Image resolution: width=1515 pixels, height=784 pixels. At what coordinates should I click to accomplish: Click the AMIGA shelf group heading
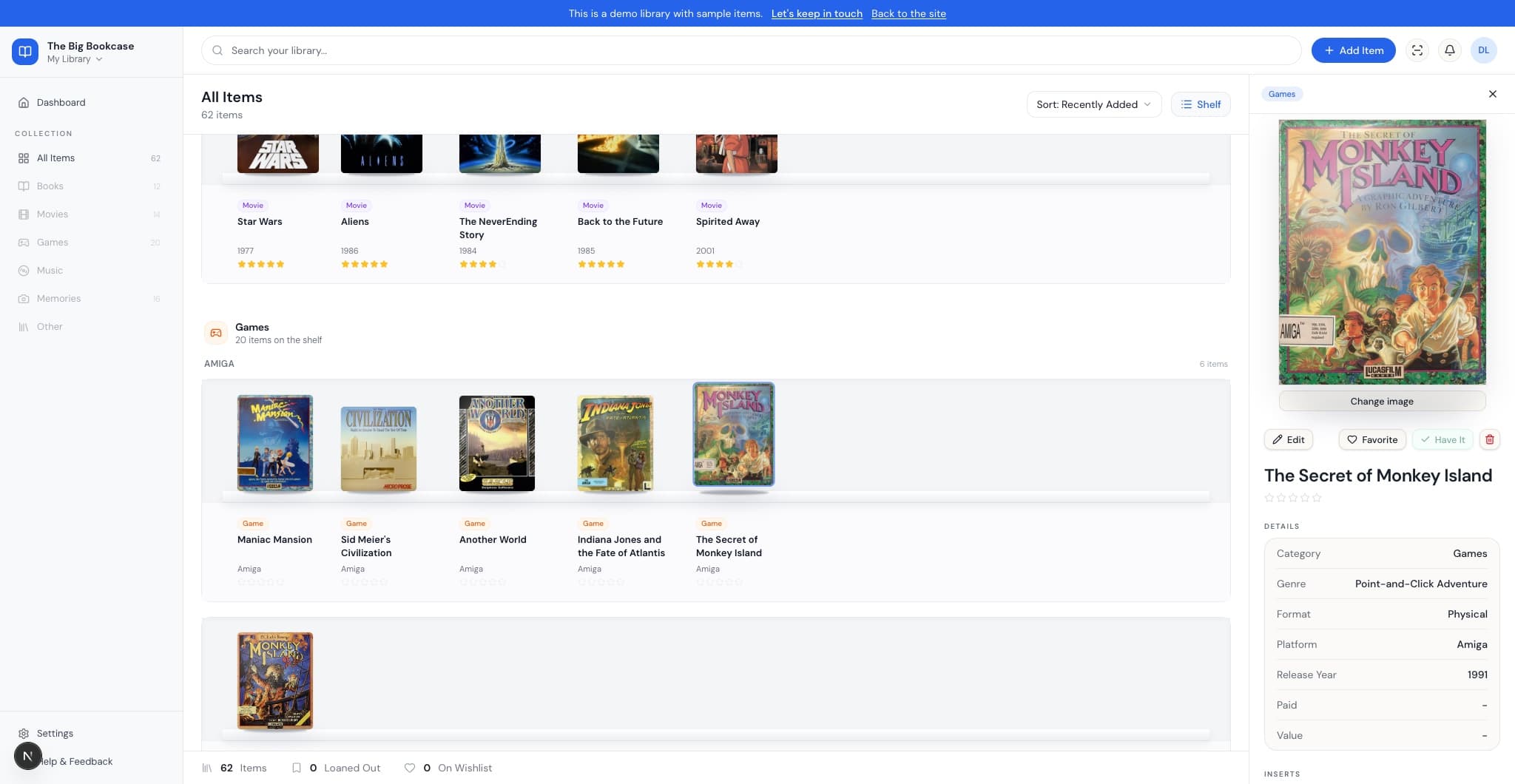pyautogui.click(x=219, y=364)
